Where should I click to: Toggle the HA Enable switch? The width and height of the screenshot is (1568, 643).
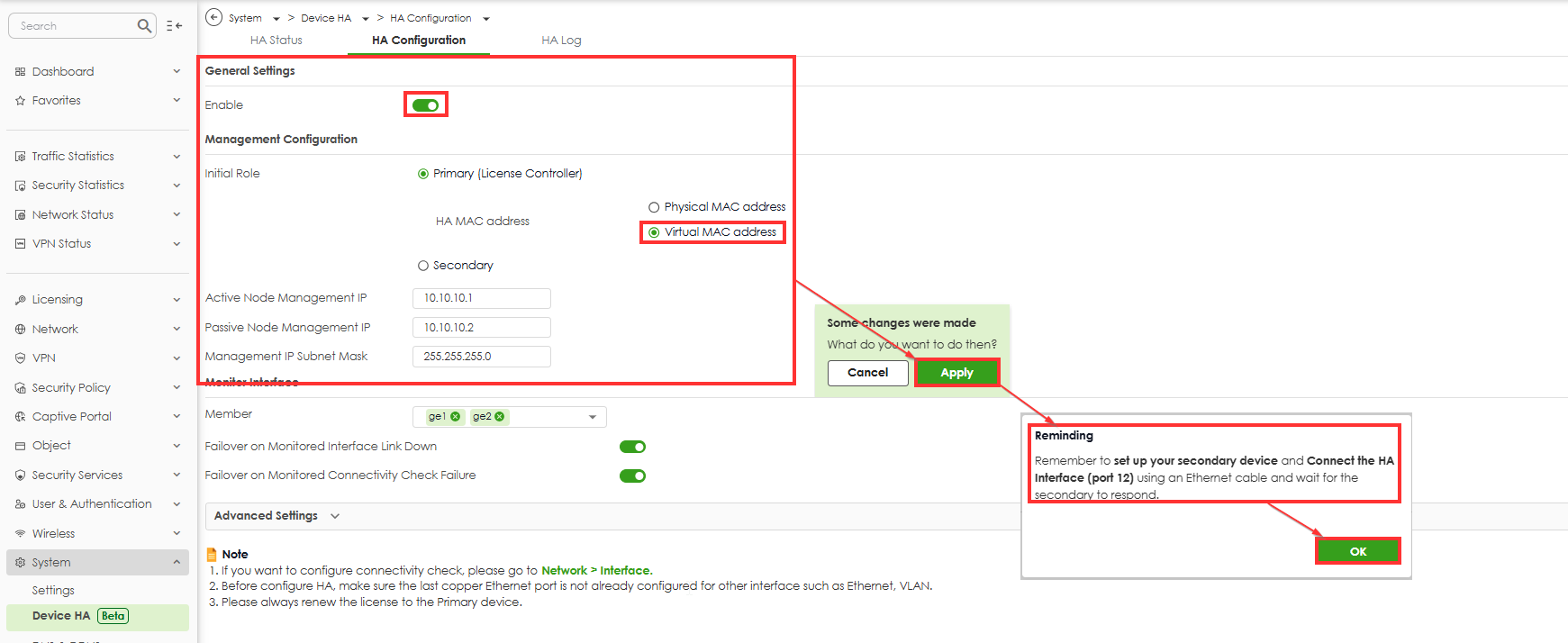[x=425, y=105]
